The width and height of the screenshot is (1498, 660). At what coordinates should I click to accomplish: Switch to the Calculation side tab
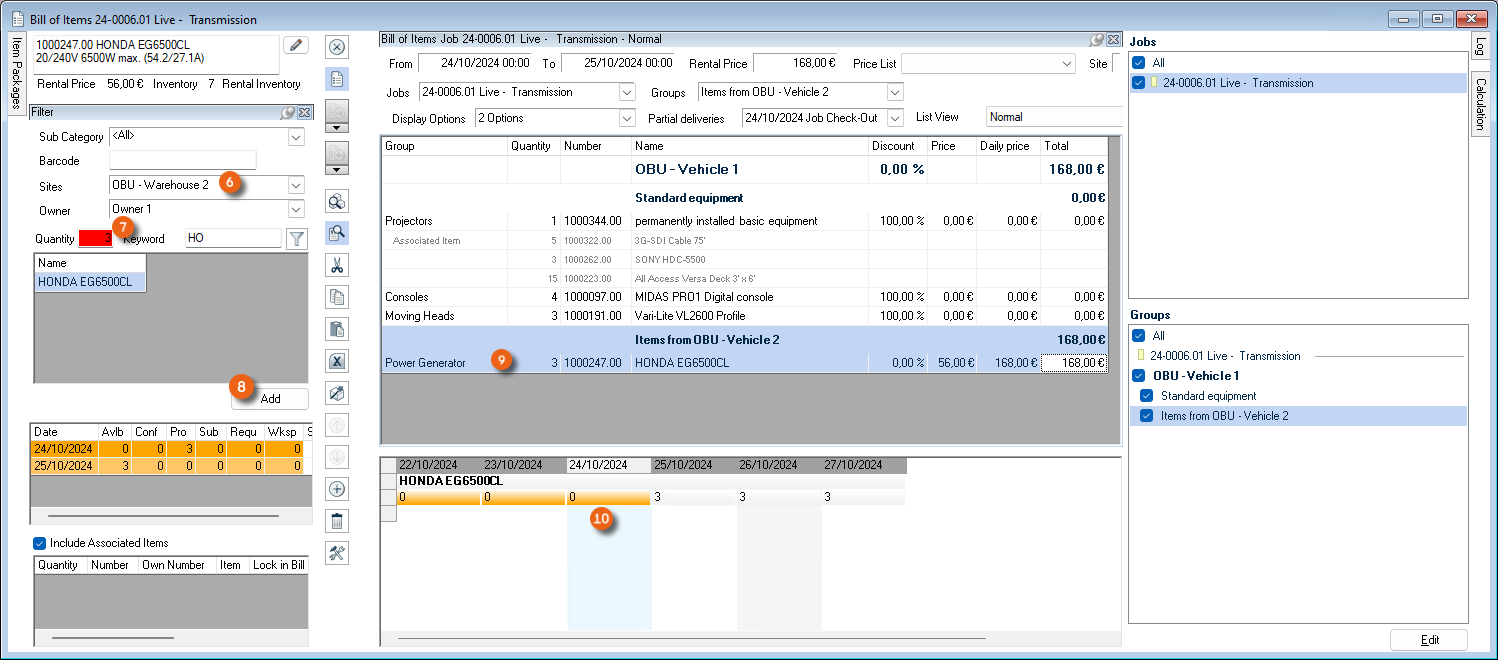click(x=1480, y=101)
